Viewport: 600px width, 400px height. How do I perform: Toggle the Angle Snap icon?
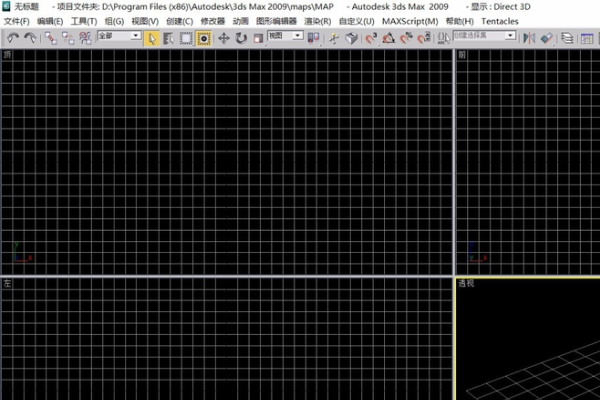point(388,38)
